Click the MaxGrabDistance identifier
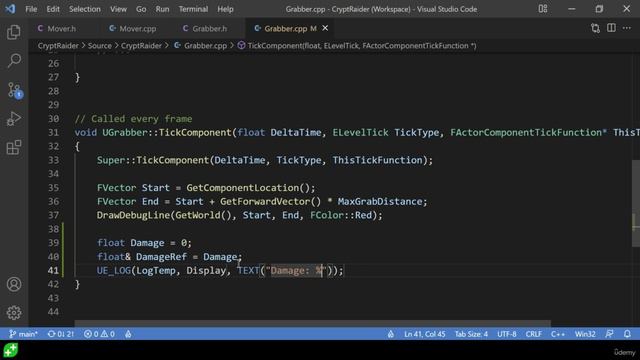 380,201
